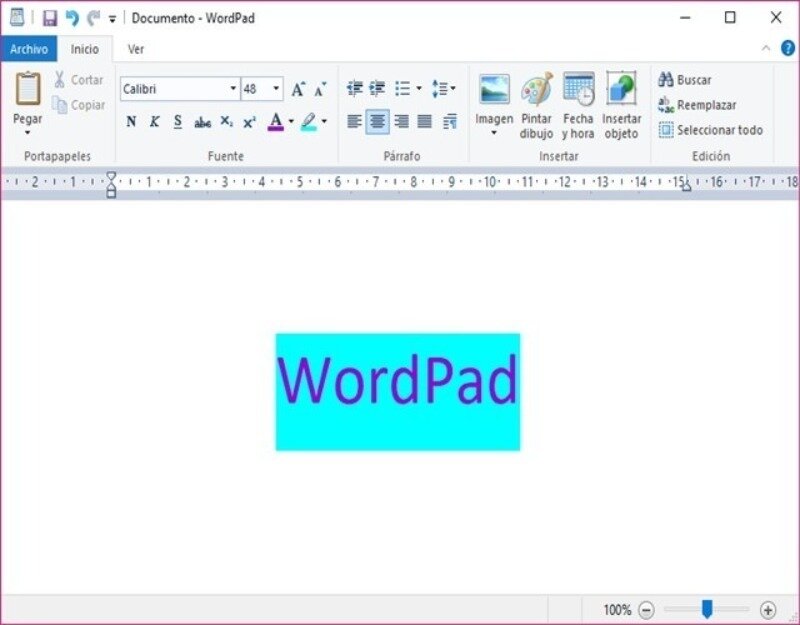Expand the Imagen dropdown arrow
Screen dimensions: 800x625
point(494,133)
